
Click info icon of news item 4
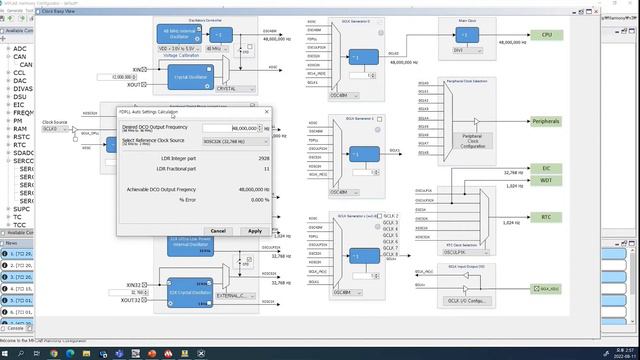click(5, 289)
